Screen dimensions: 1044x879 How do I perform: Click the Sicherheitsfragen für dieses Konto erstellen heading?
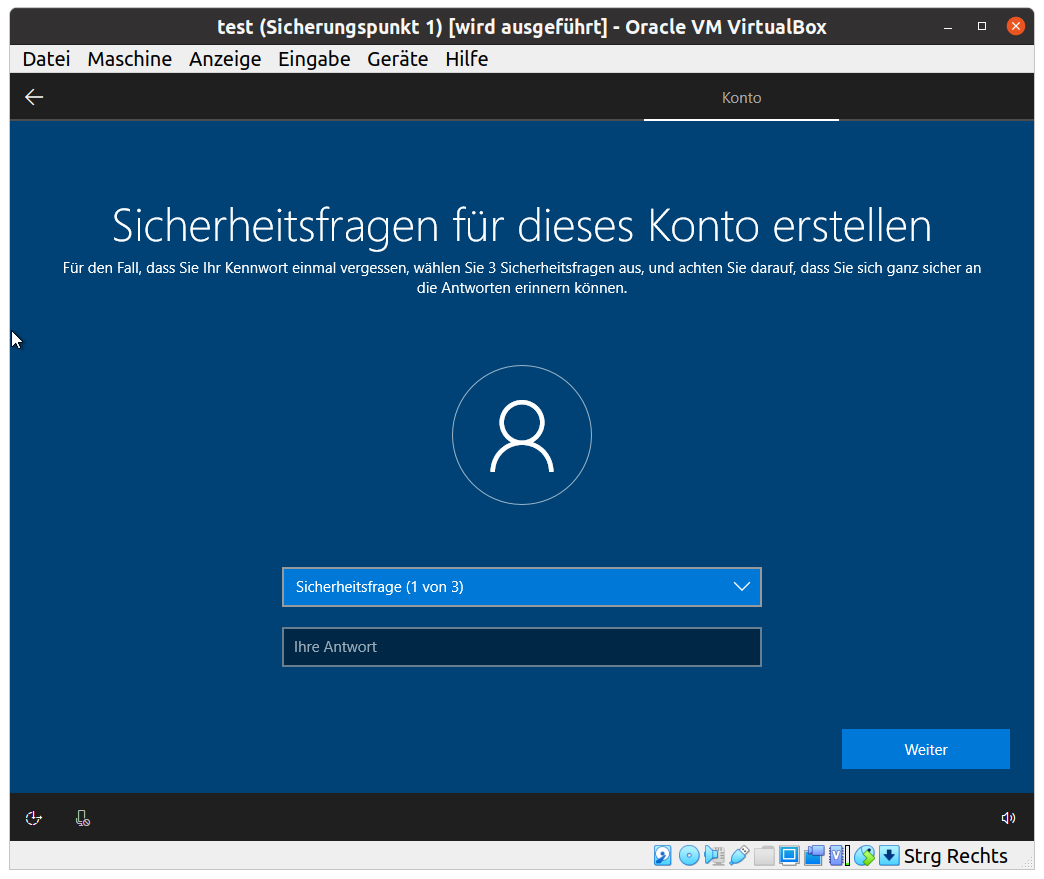click(522, 226)
